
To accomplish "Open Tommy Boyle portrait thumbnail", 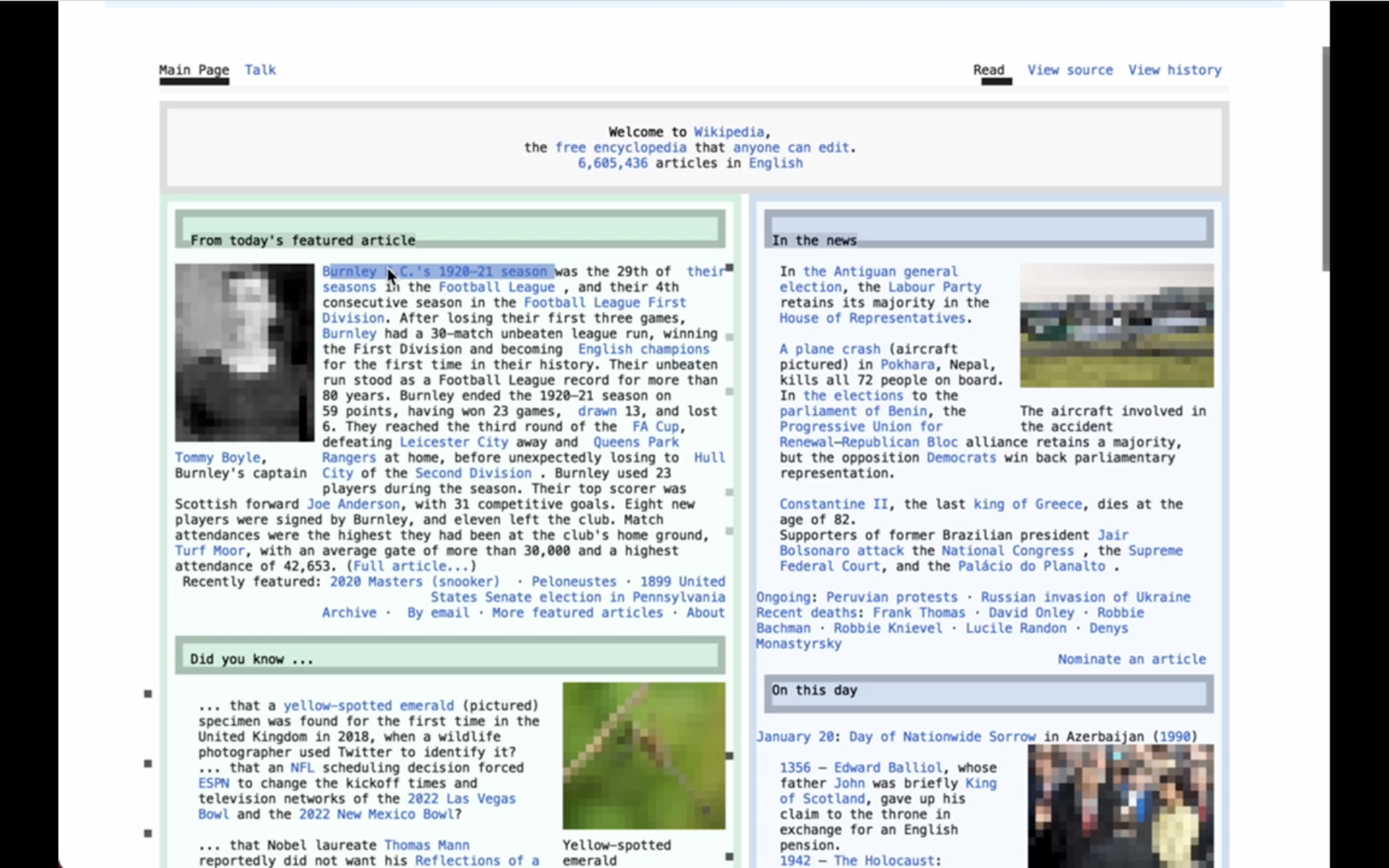I will 245,353.
